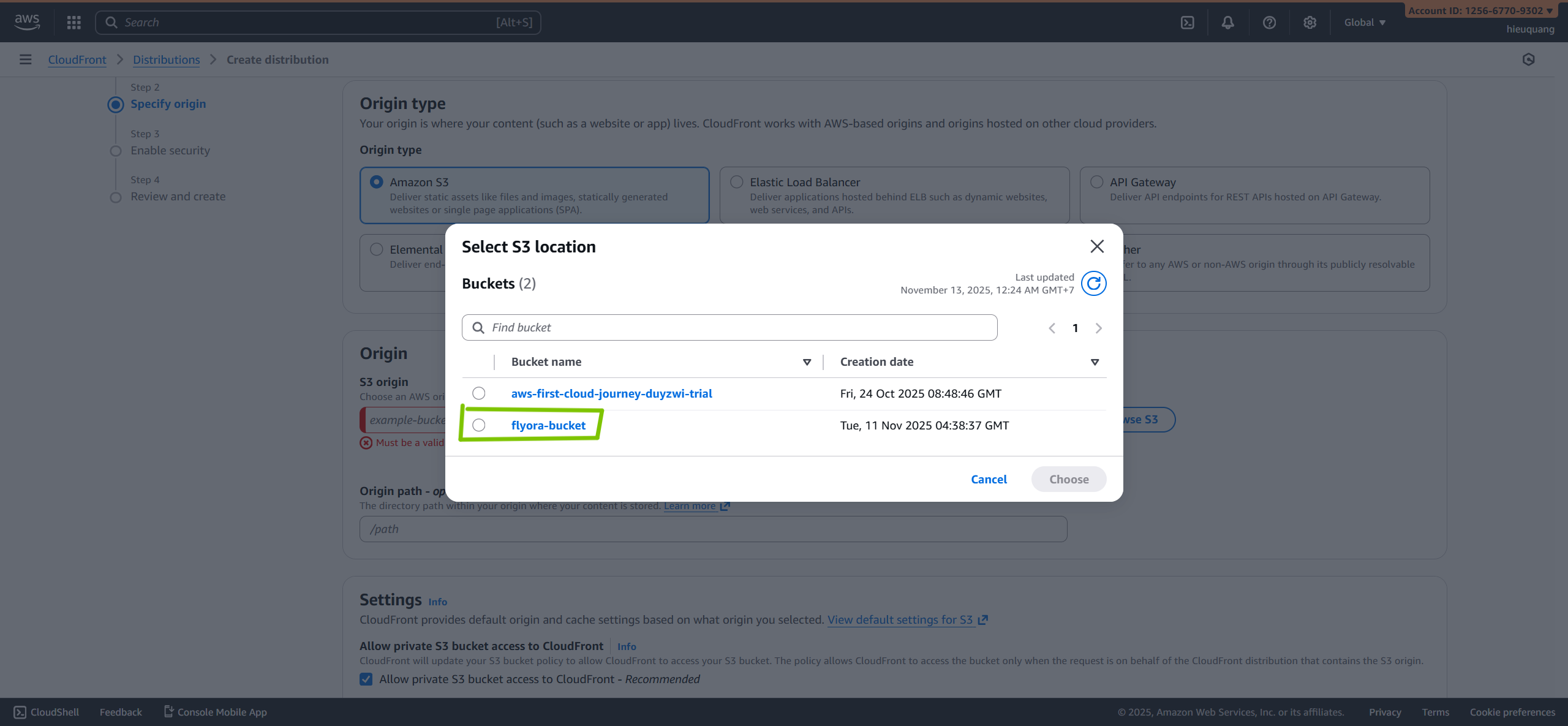The image size is (1568, 726).
Task: Open the AWS services grid menu
Action: point(74,23)
